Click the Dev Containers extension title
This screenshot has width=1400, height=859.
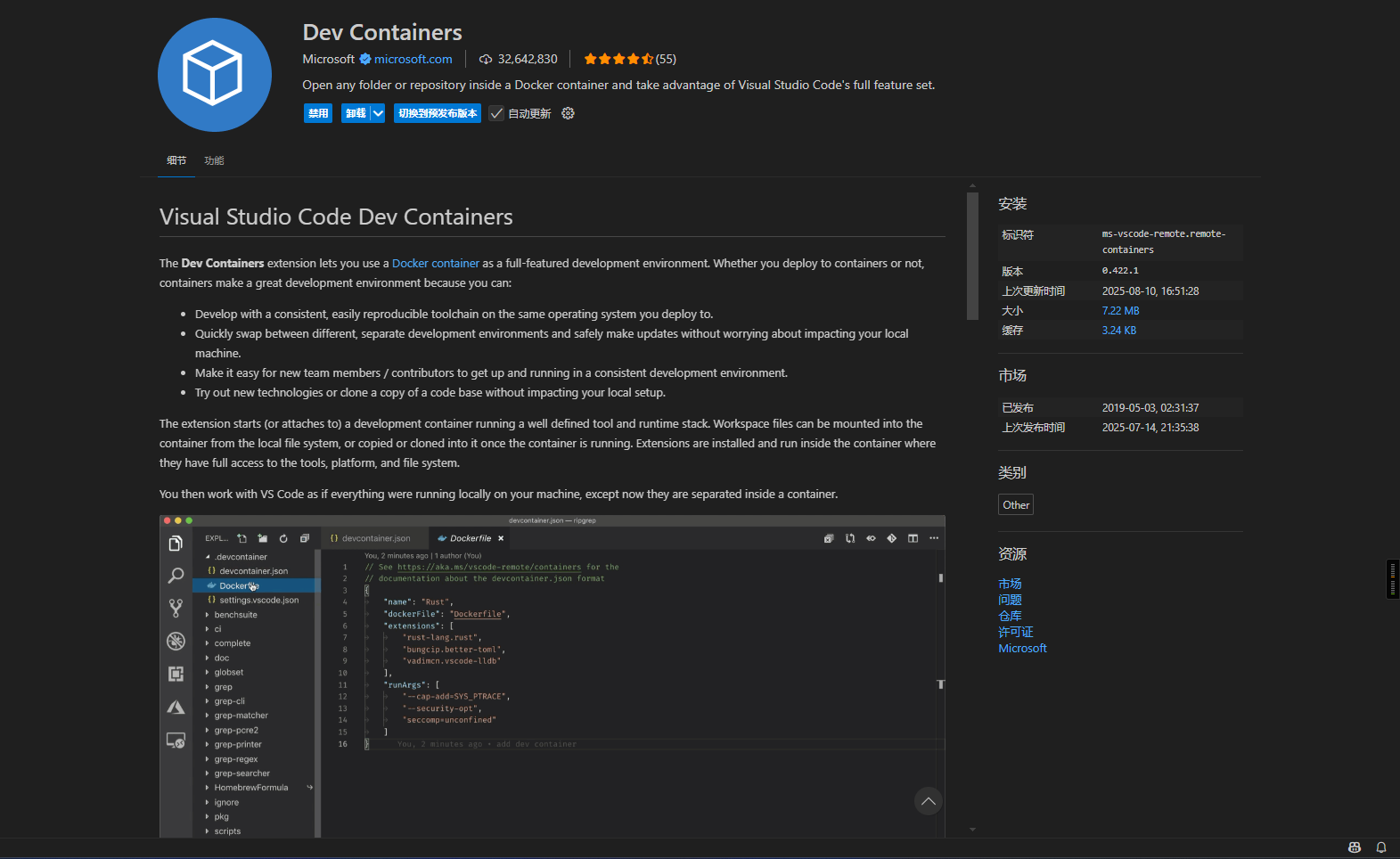coord(382,33)
